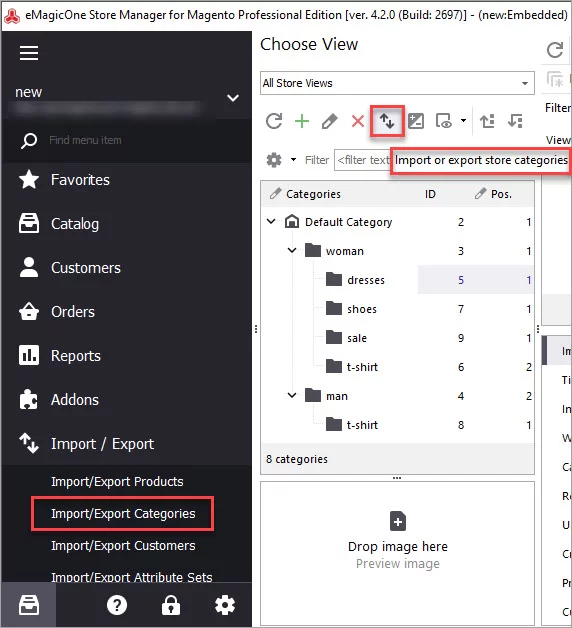
Task: Open the Addons section
Action: 75,400
